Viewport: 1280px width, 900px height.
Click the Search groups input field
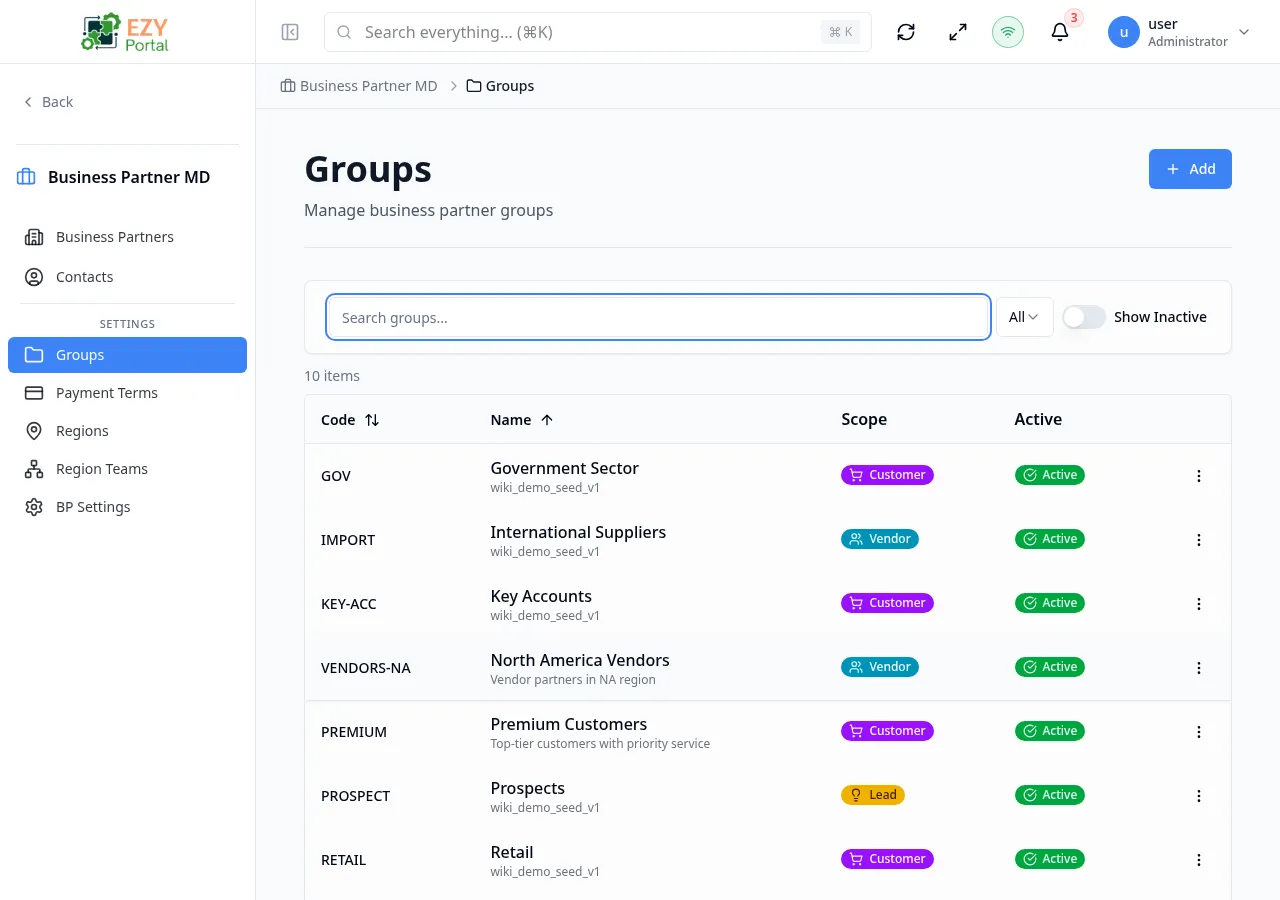click(658, 317)
